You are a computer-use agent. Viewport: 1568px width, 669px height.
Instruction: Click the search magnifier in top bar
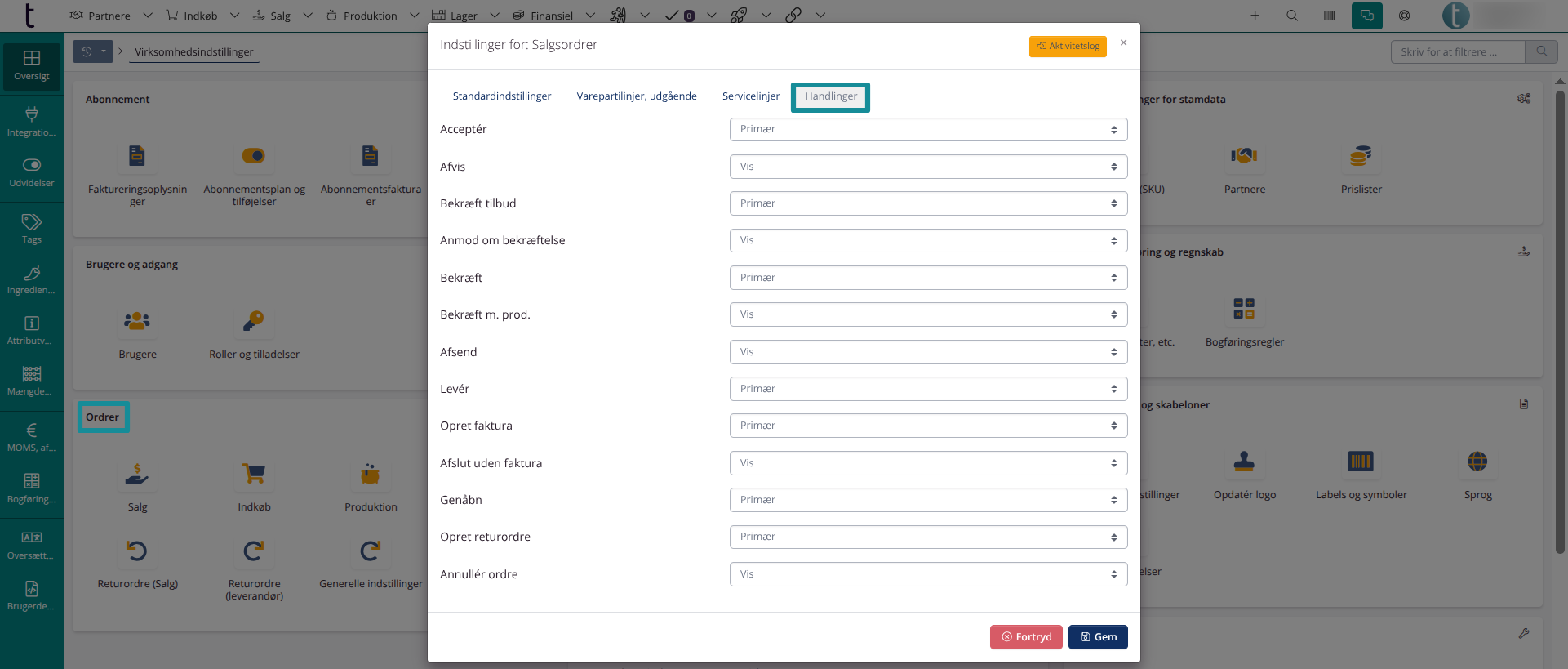point(1292,16)
